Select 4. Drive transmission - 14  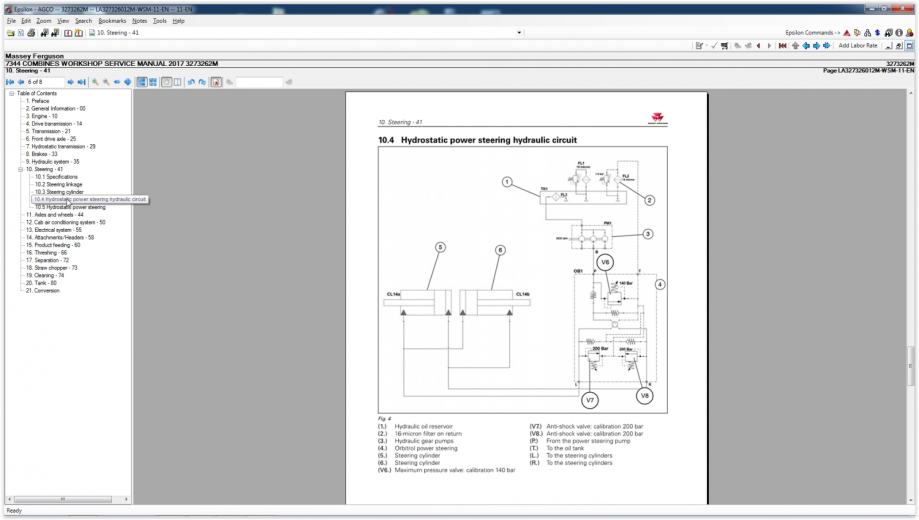(53, 124)
